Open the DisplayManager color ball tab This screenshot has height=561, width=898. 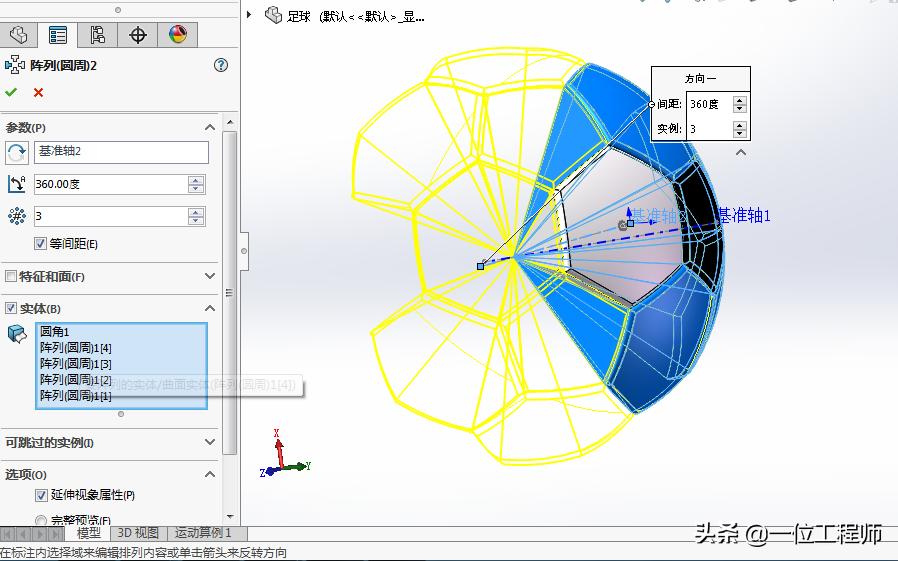[x=178, y=36]
